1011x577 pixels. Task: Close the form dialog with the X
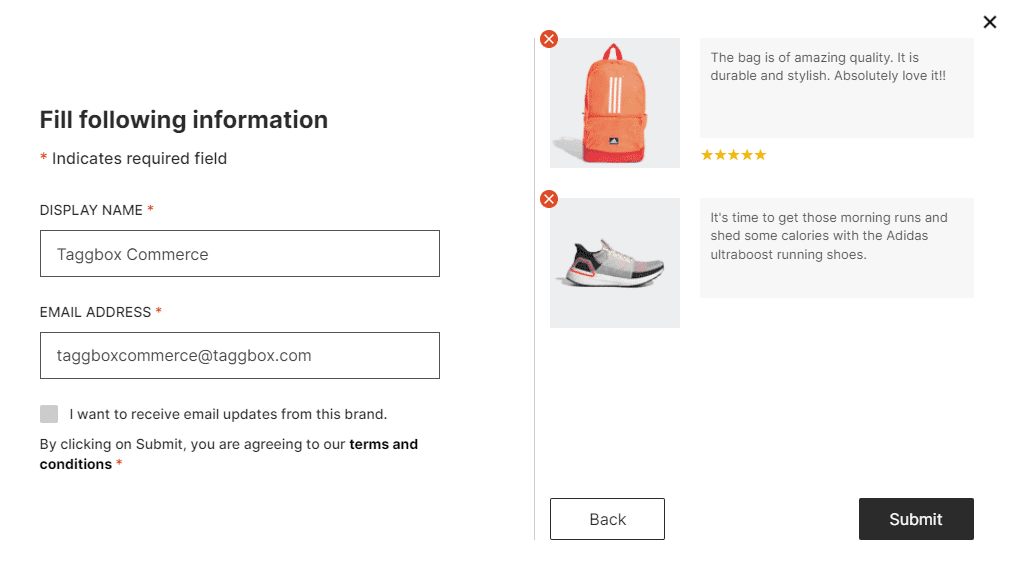(x=989, y=22)
